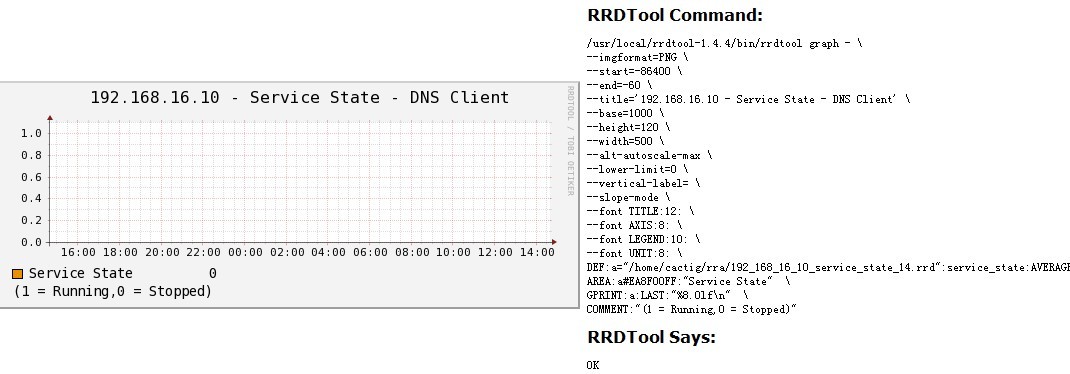Click the RRDTool Says heading

(651, 337)
